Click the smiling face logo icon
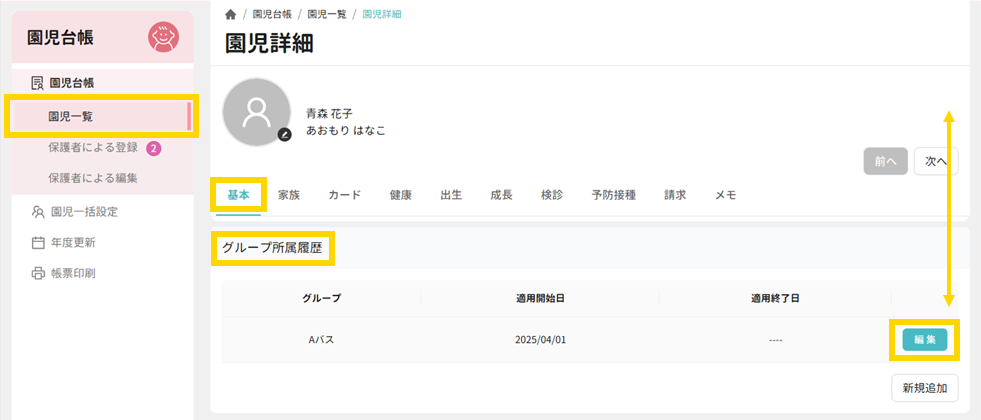The width and height of the screenshot is (981, 420). click(x=163, y=38)
